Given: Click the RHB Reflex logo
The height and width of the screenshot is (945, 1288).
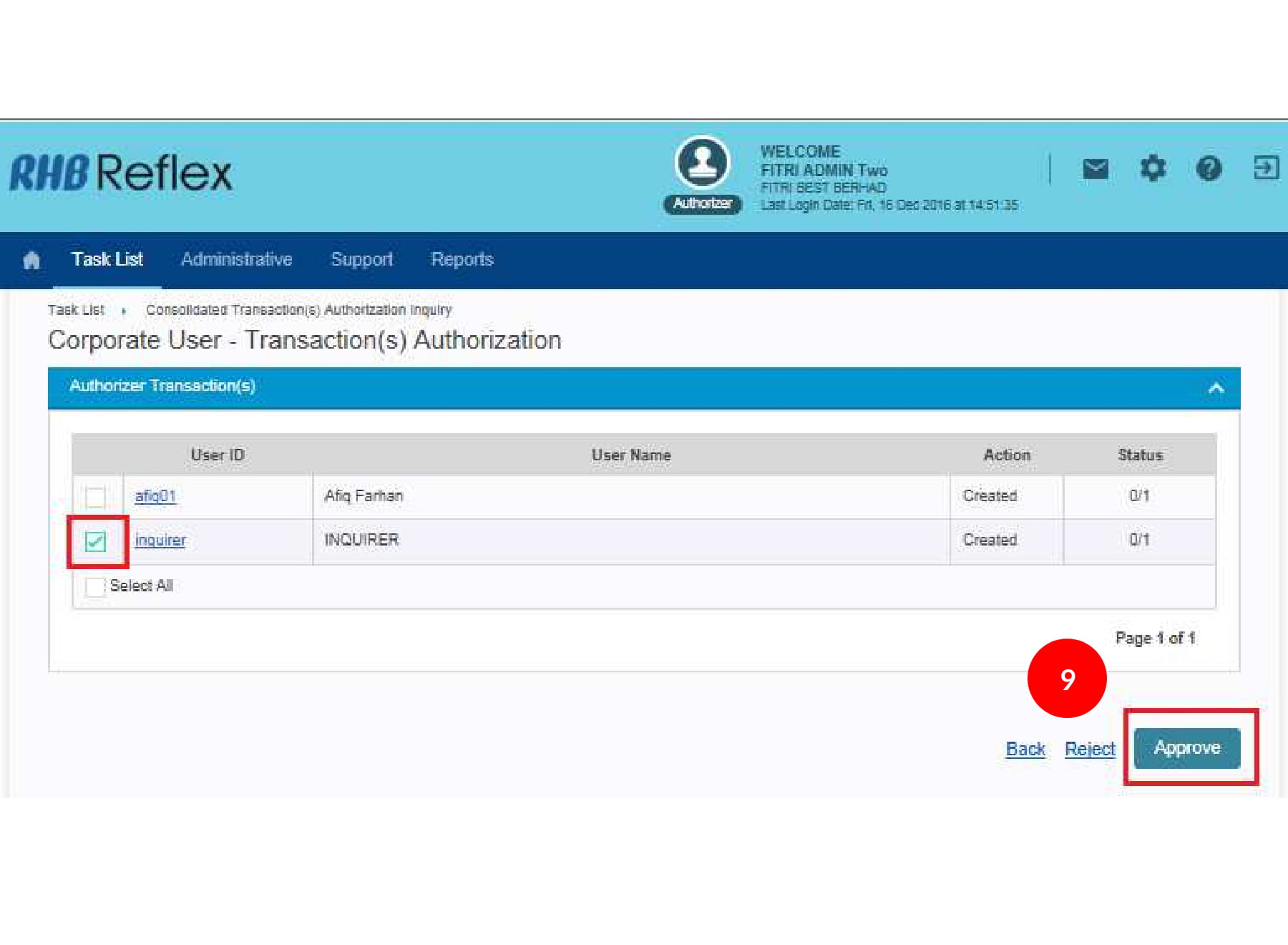Looking at the screenshot, I should tap(121, 173).
